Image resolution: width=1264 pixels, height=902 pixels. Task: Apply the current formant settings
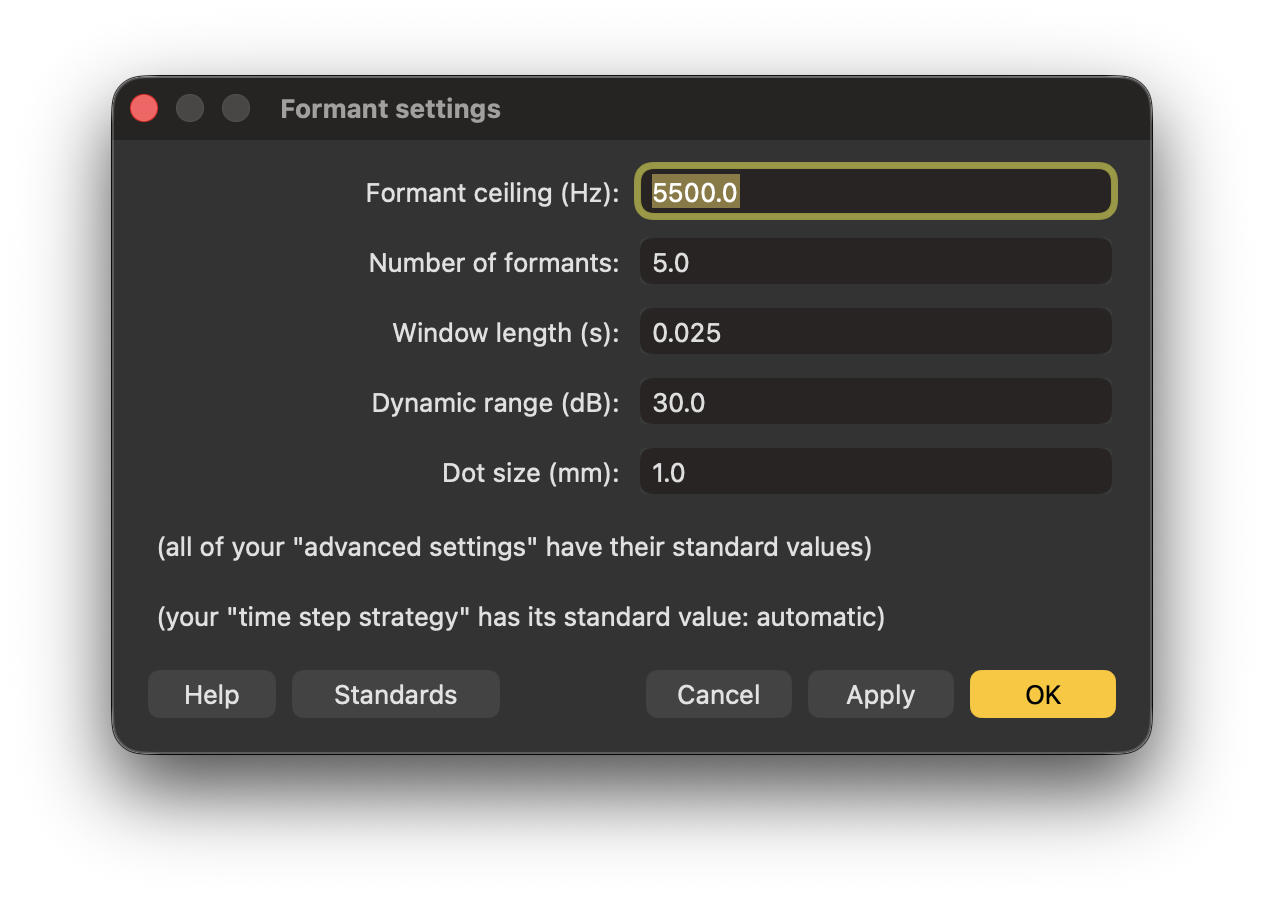(880, 695)
